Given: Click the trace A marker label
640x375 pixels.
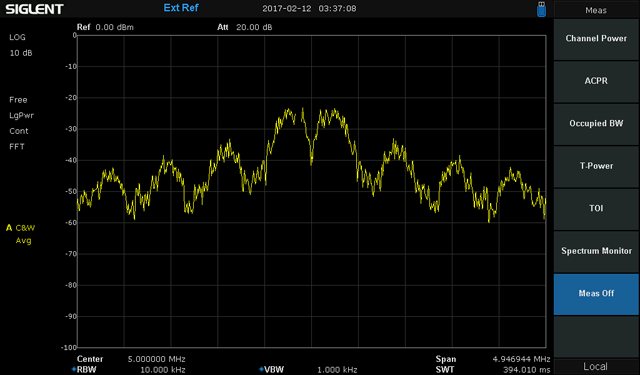Looking at the screenshot, I should 9,228.
